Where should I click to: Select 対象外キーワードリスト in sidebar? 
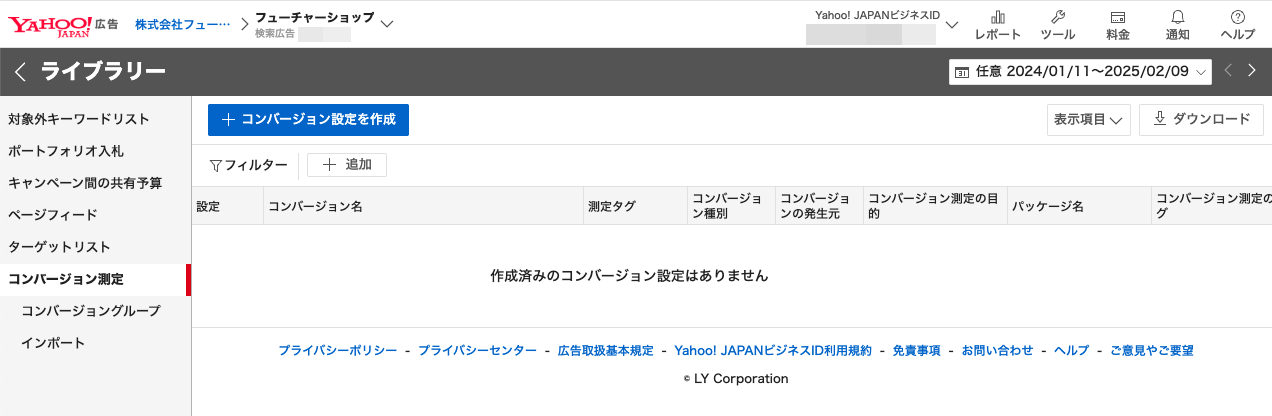point(79,119)
